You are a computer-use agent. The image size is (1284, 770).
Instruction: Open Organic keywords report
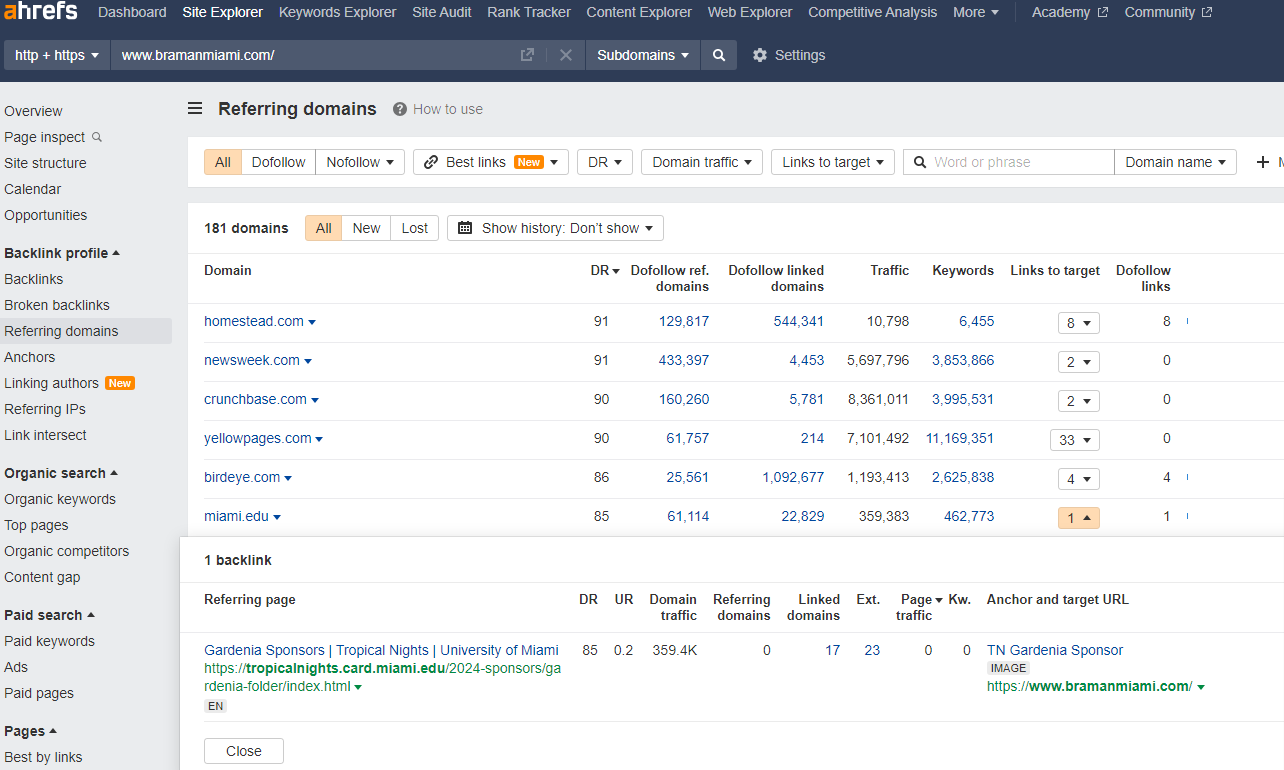tap(60, 499)
